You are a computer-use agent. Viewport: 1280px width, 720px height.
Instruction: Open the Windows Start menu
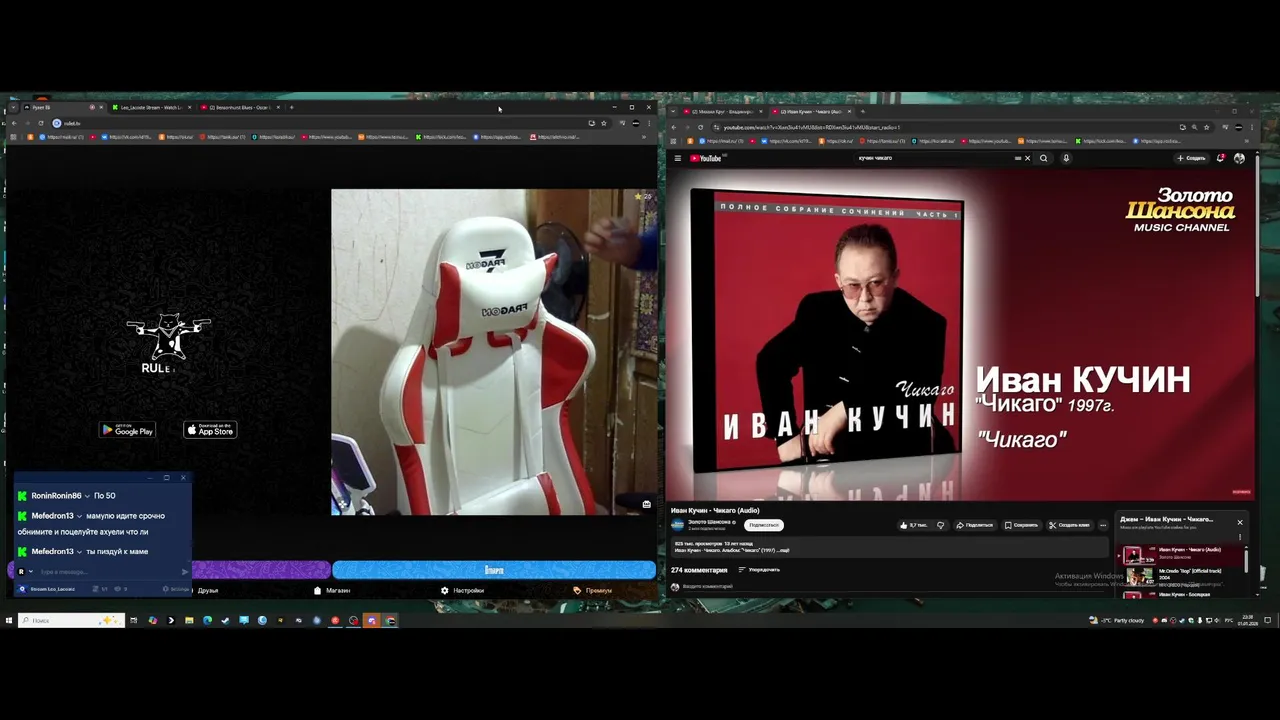pyautogui.click(x=8, y=620)
